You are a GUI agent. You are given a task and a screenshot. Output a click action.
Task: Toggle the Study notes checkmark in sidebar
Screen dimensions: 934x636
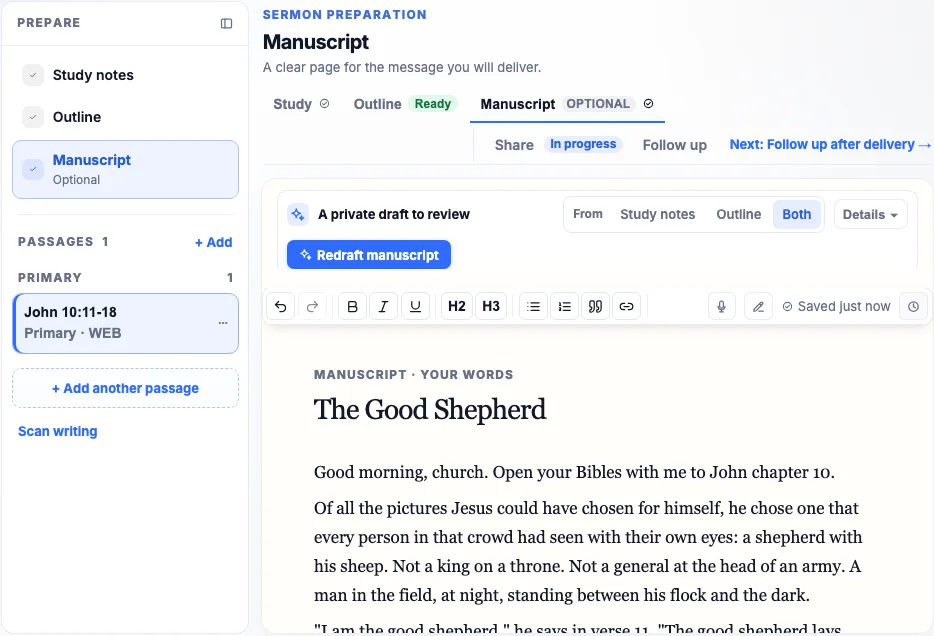click(x=33, y=75)
